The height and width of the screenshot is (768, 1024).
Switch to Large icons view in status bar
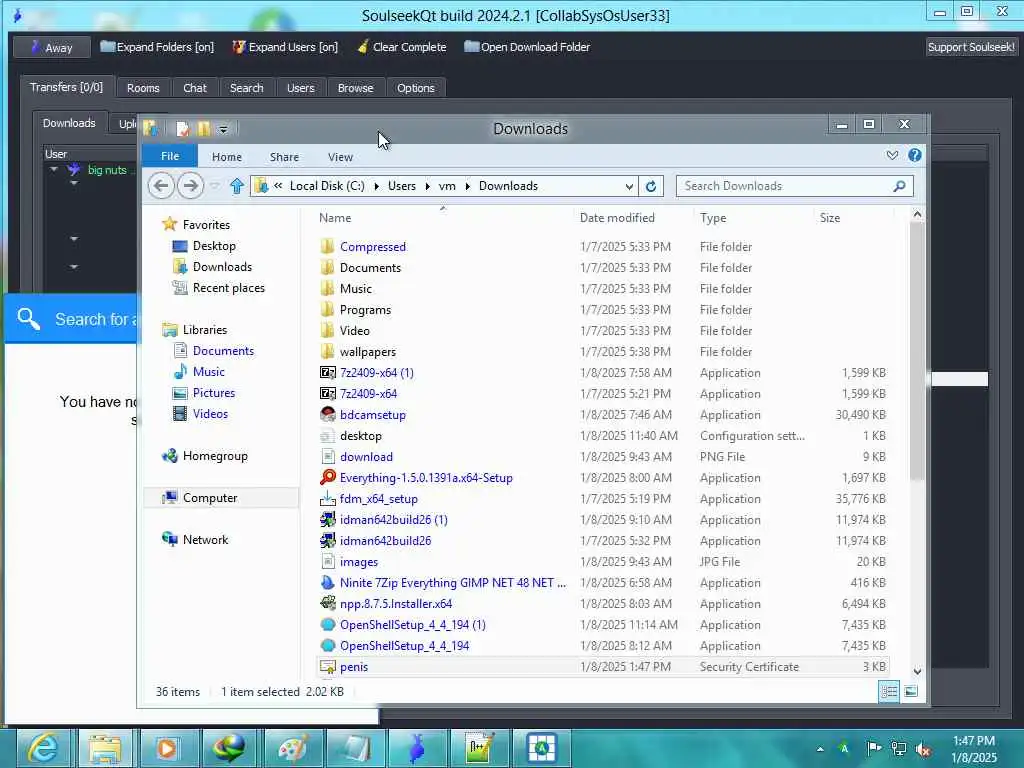911,692
